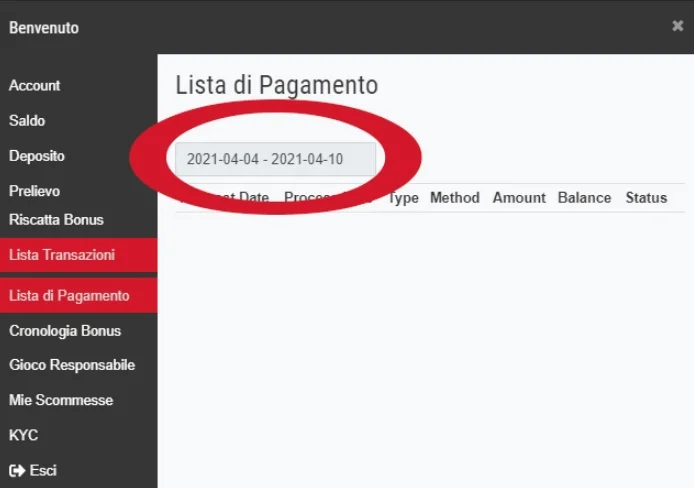Select the Lista di Pagamento tab

tap(69, 296)
